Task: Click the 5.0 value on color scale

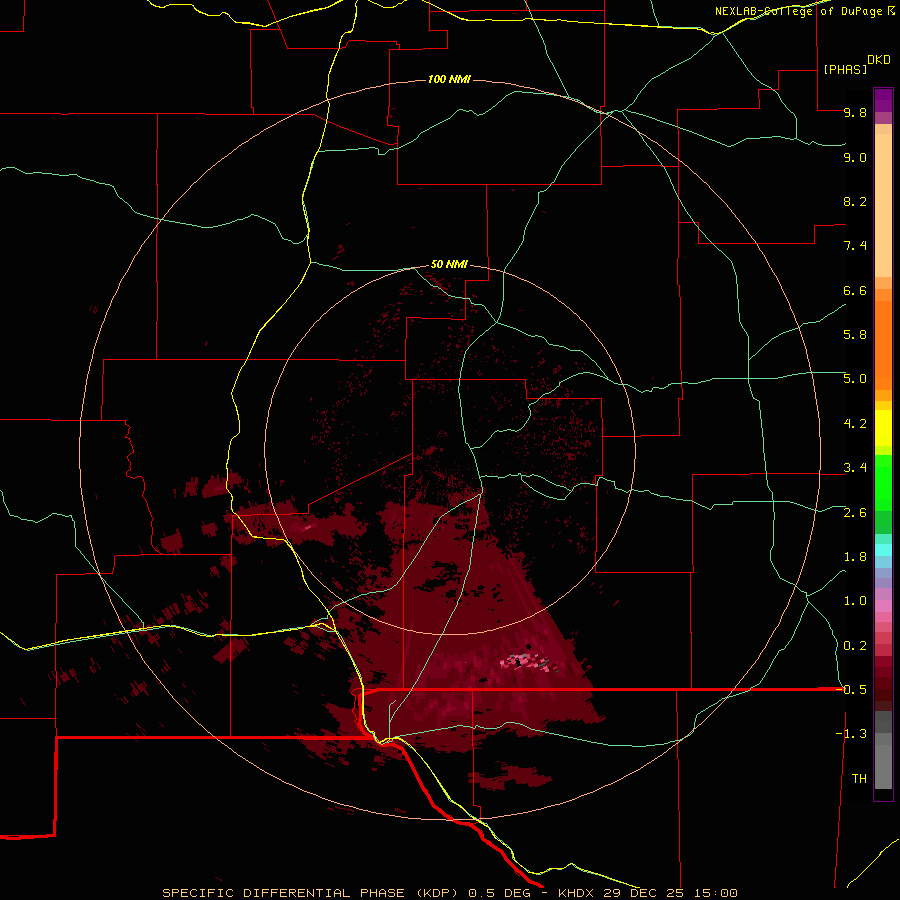Action: pos(855,379)
